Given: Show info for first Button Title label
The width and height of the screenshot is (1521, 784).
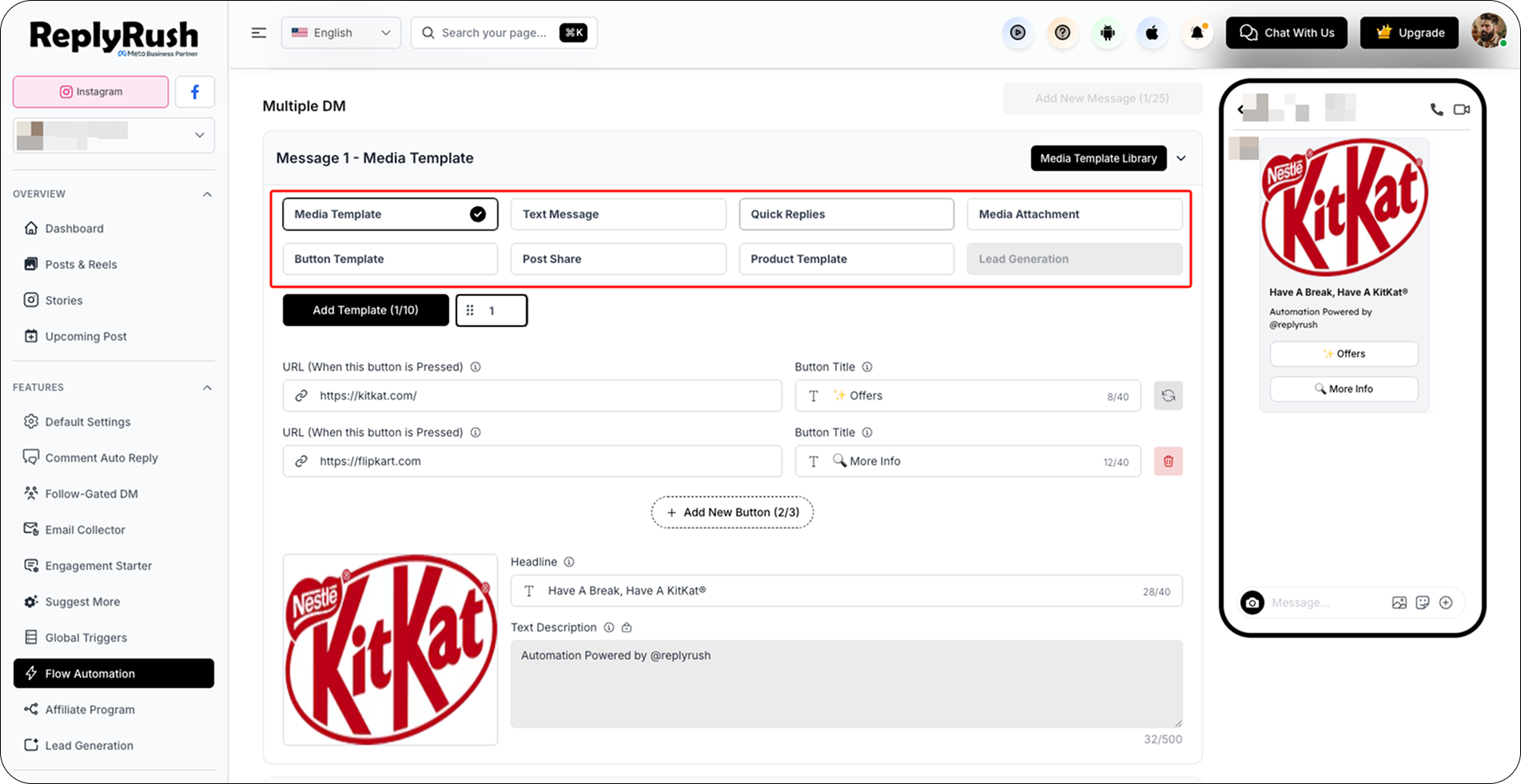Looking at the screenshot, I should [867, 367].
